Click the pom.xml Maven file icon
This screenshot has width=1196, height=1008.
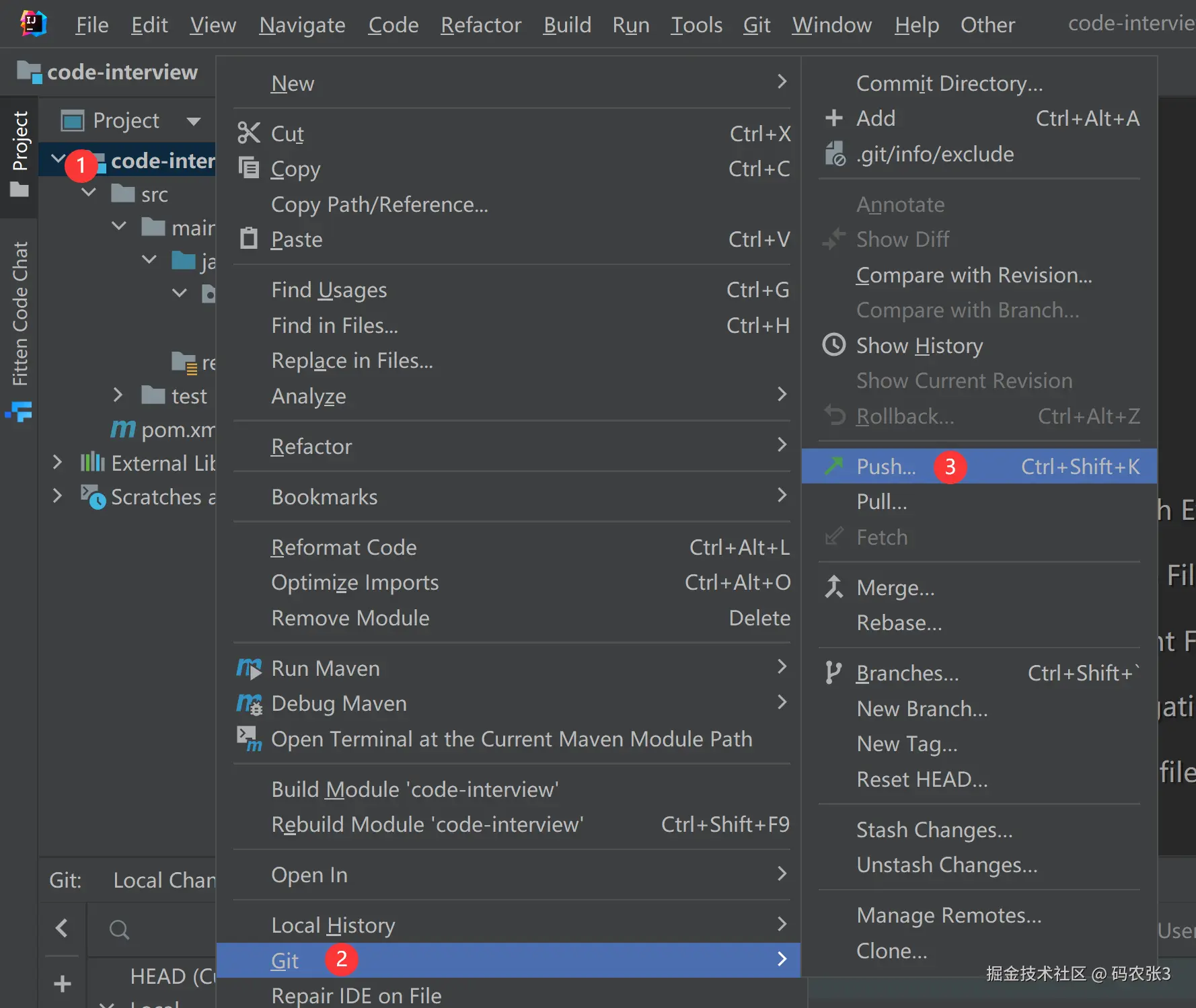[123, 428]
